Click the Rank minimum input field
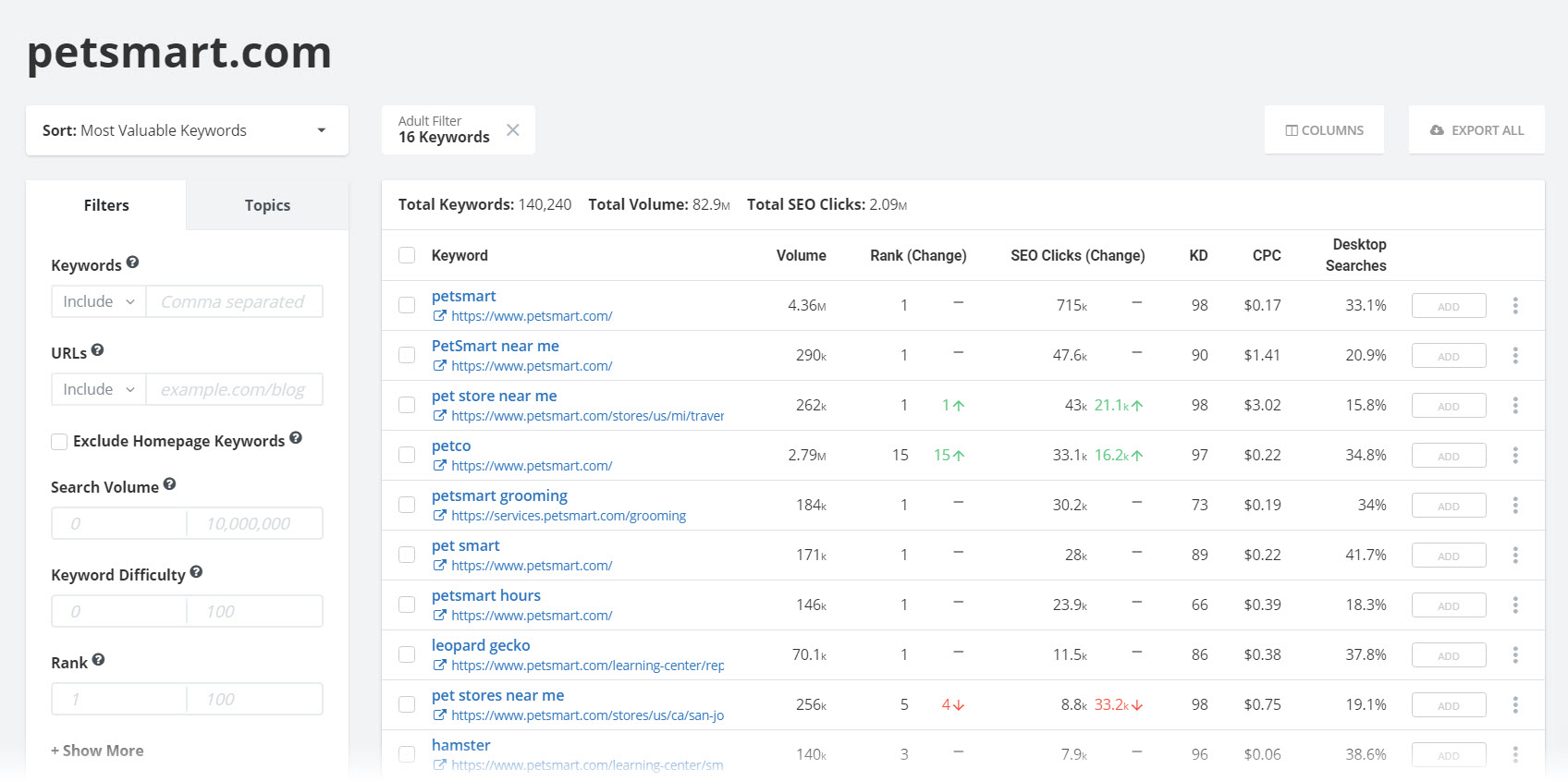 [x=119, y=699]
